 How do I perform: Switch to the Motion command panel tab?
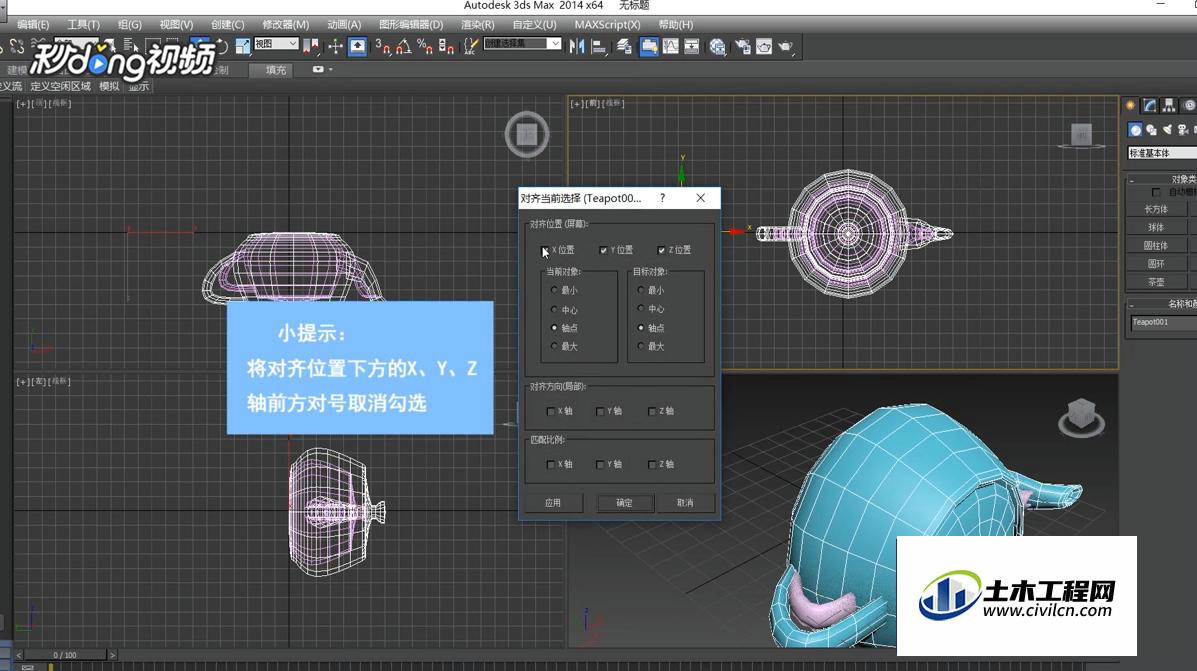point(1189,105)
